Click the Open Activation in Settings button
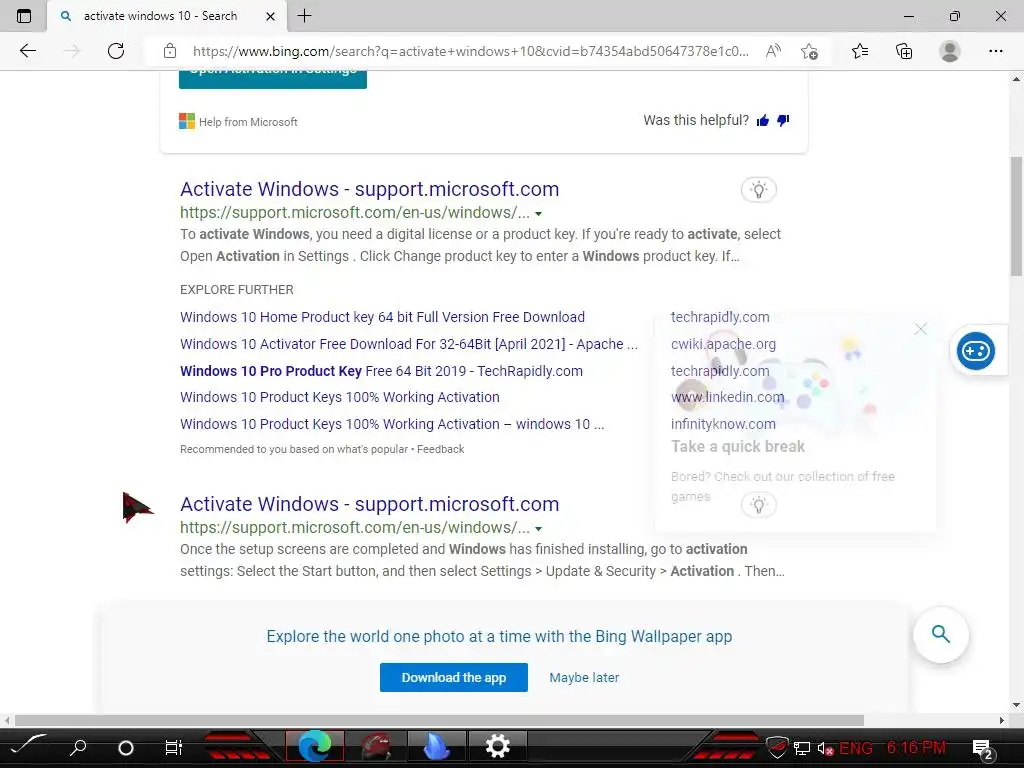Viewport: 1024px width, 768px height. click(273, 78)
